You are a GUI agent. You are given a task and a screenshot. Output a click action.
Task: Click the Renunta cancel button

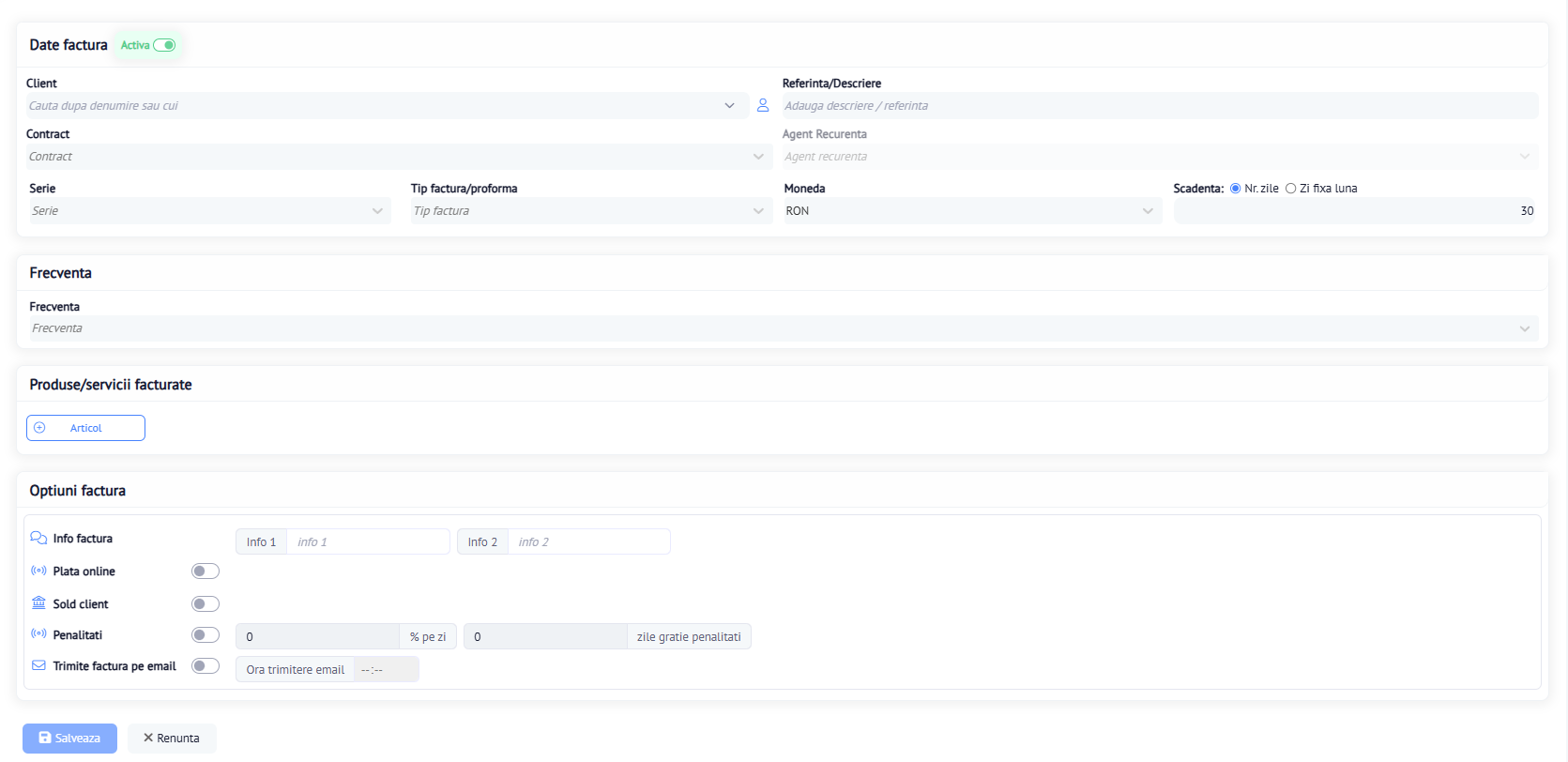(172, 739)
